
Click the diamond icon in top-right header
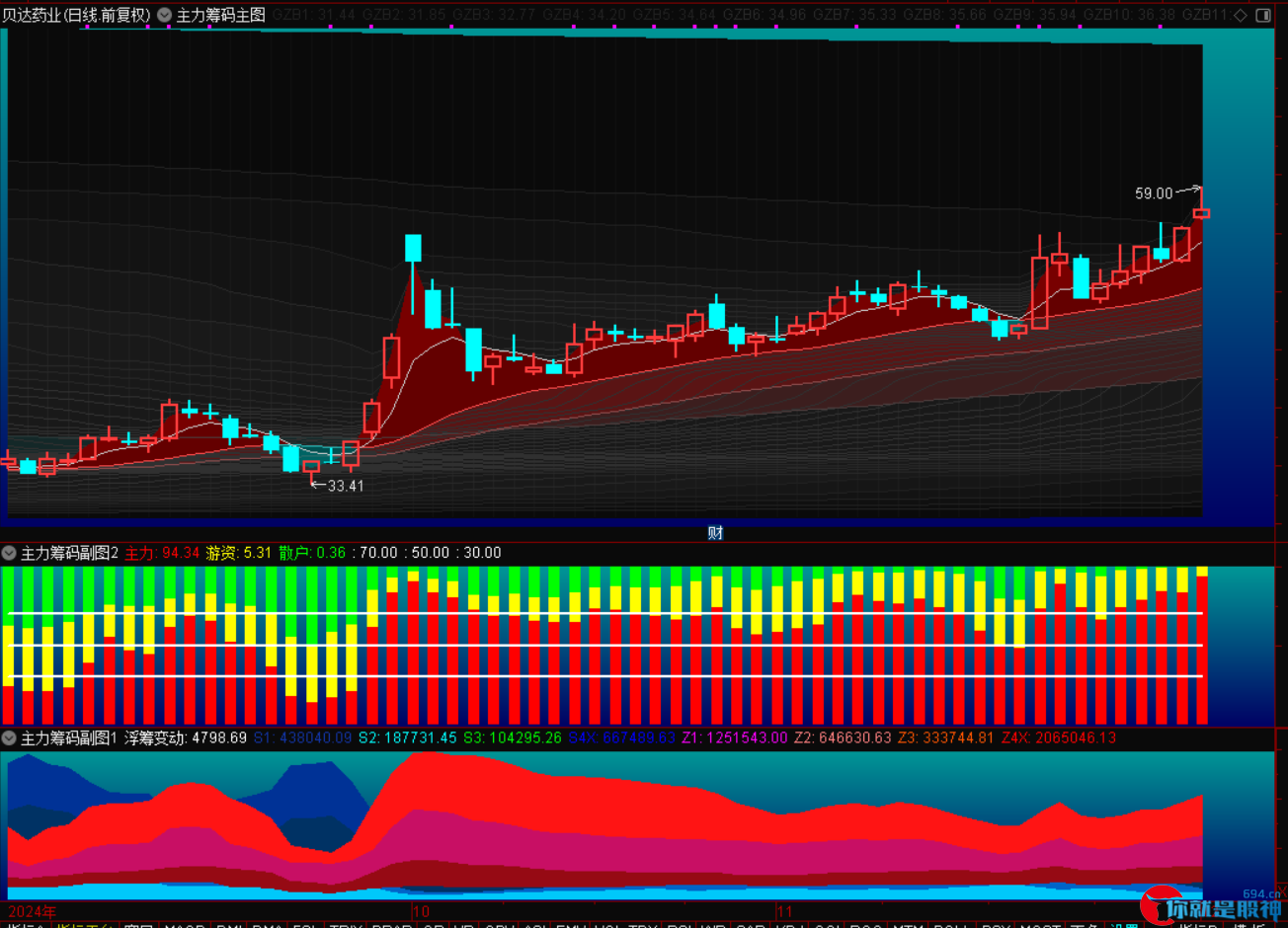[x=1241, y=15]
